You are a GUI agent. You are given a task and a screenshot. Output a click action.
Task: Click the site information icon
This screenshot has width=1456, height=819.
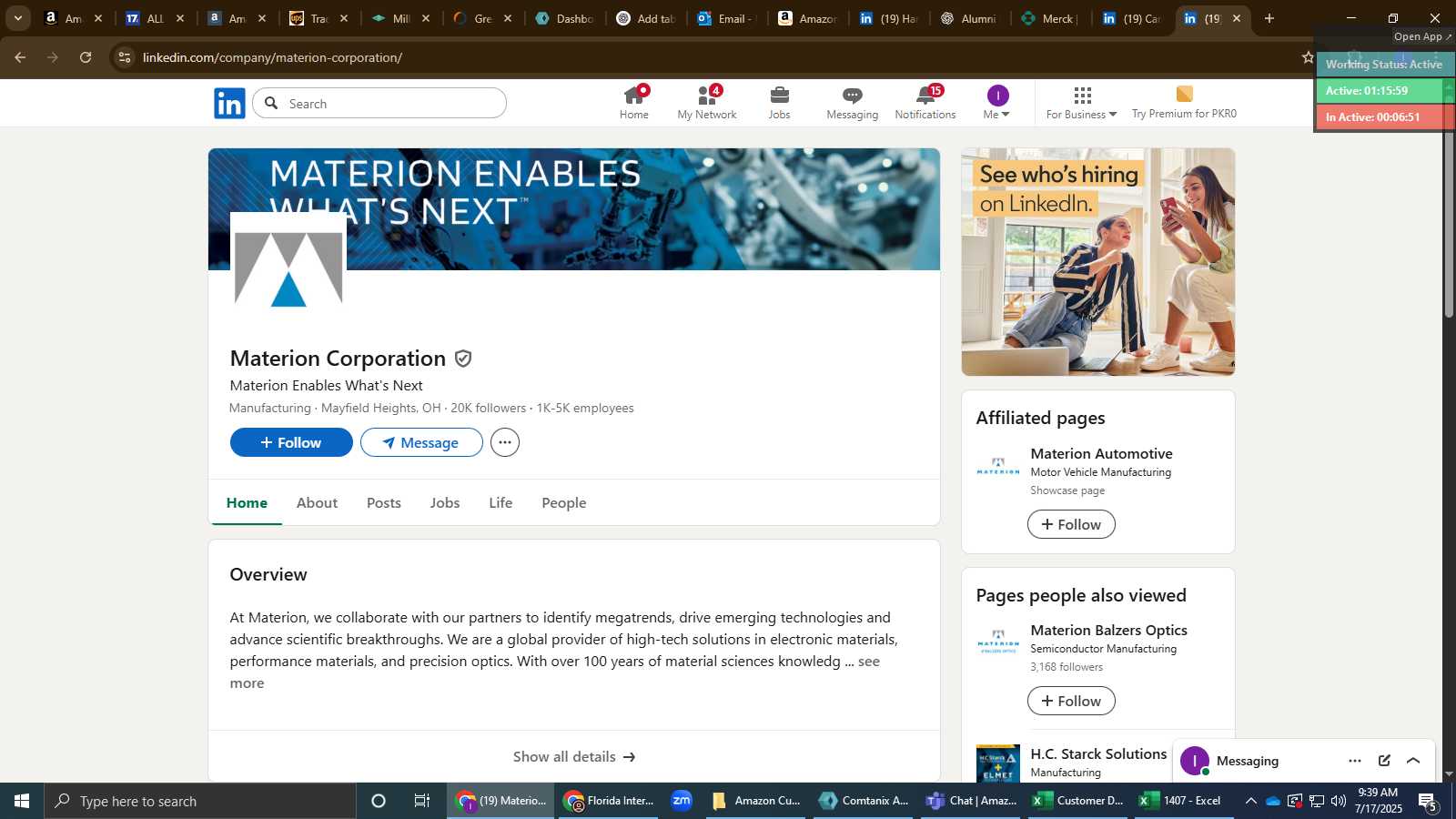click(125, 57)
